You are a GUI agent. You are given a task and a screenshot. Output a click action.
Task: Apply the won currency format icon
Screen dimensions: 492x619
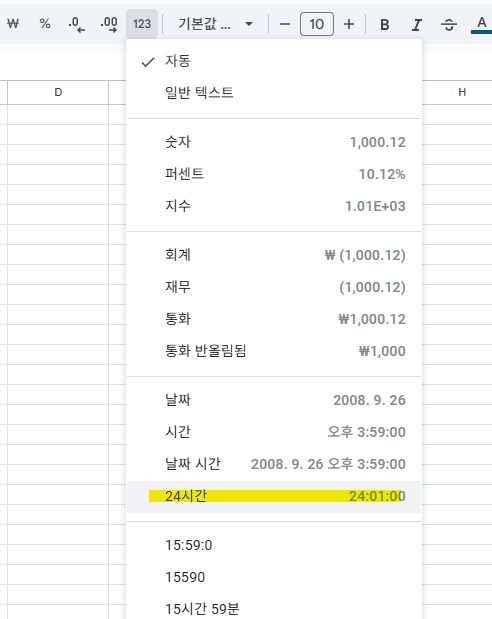coord(13,24)
